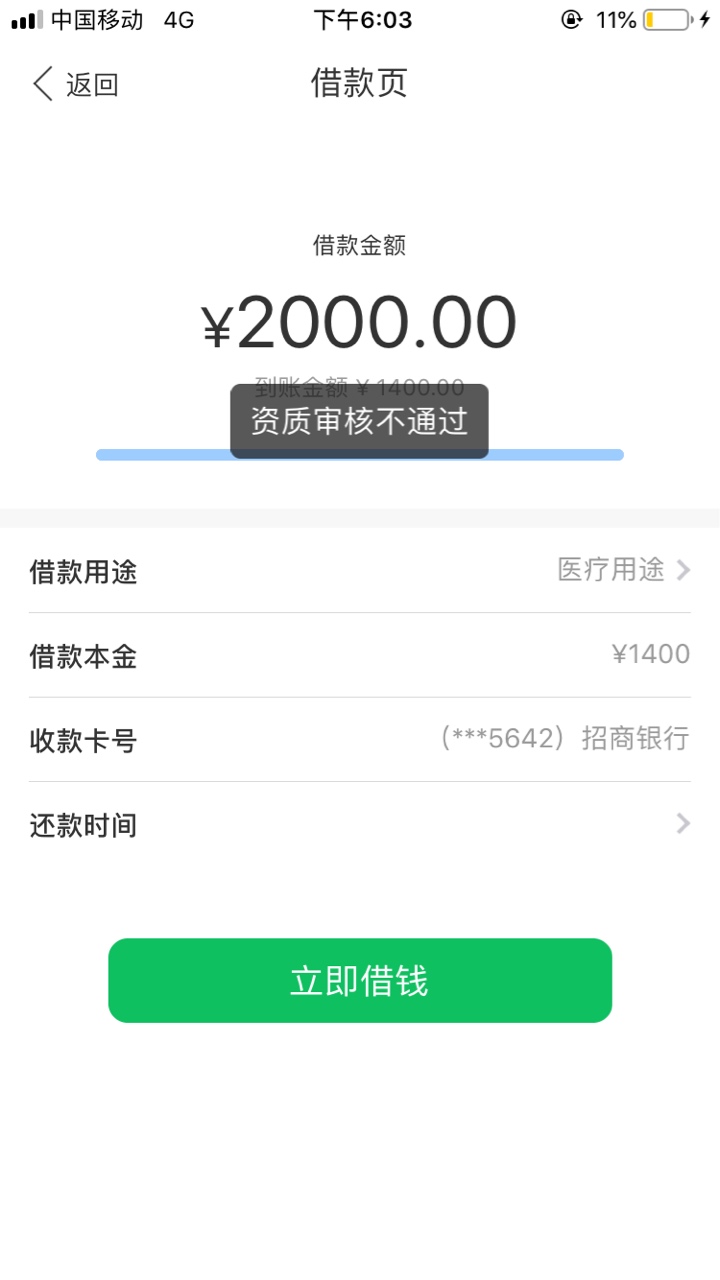Tap the back arrow icon
Image resolution: width=720 pixels, height=1280 pixels.
(x=42, y=84)
